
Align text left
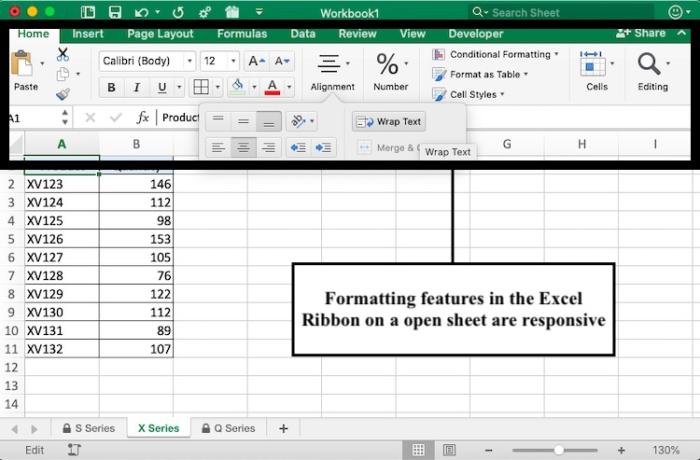(218, 147)
